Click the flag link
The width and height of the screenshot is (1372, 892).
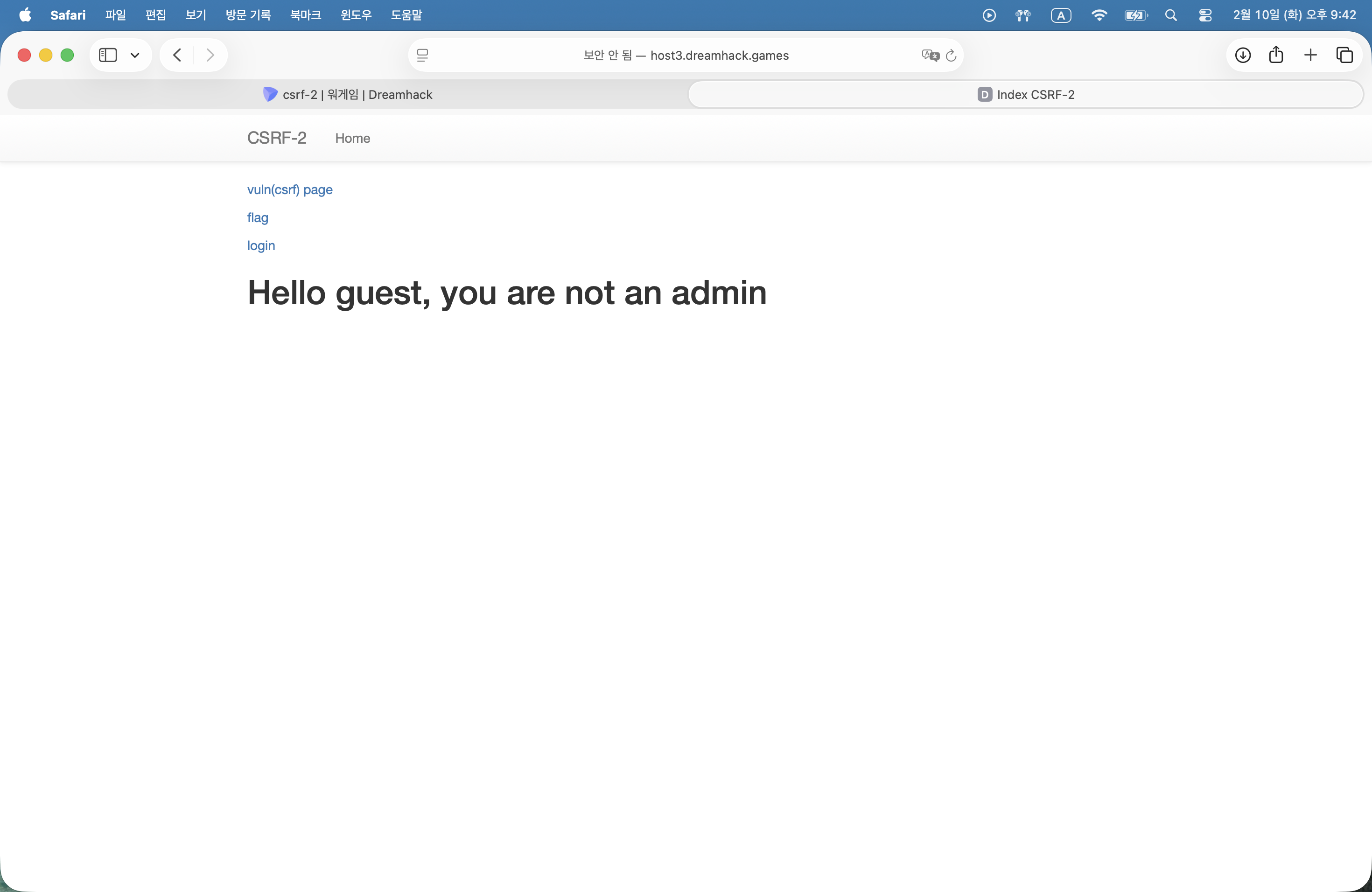coord(258,218)
